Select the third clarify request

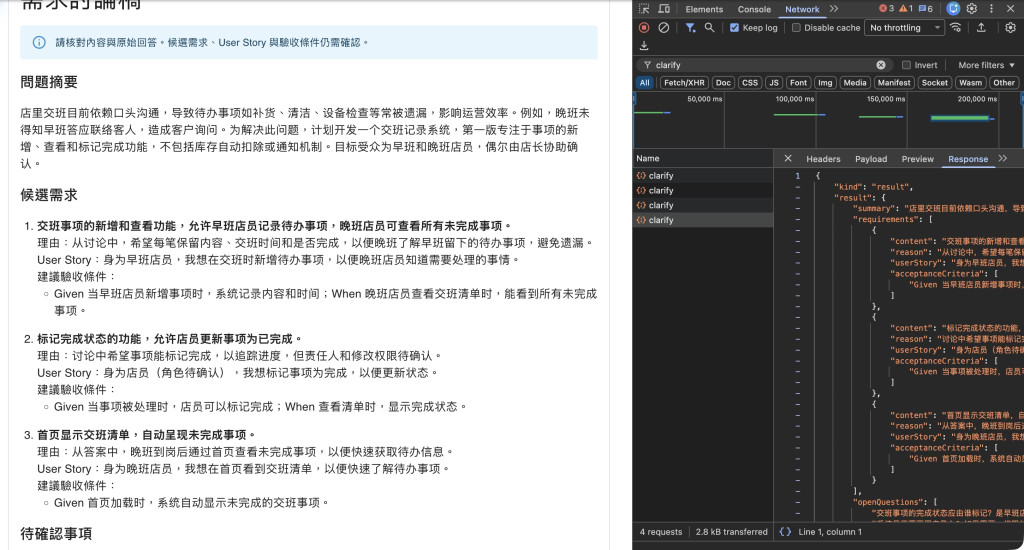pyautogui.click(x=703, y=205)
